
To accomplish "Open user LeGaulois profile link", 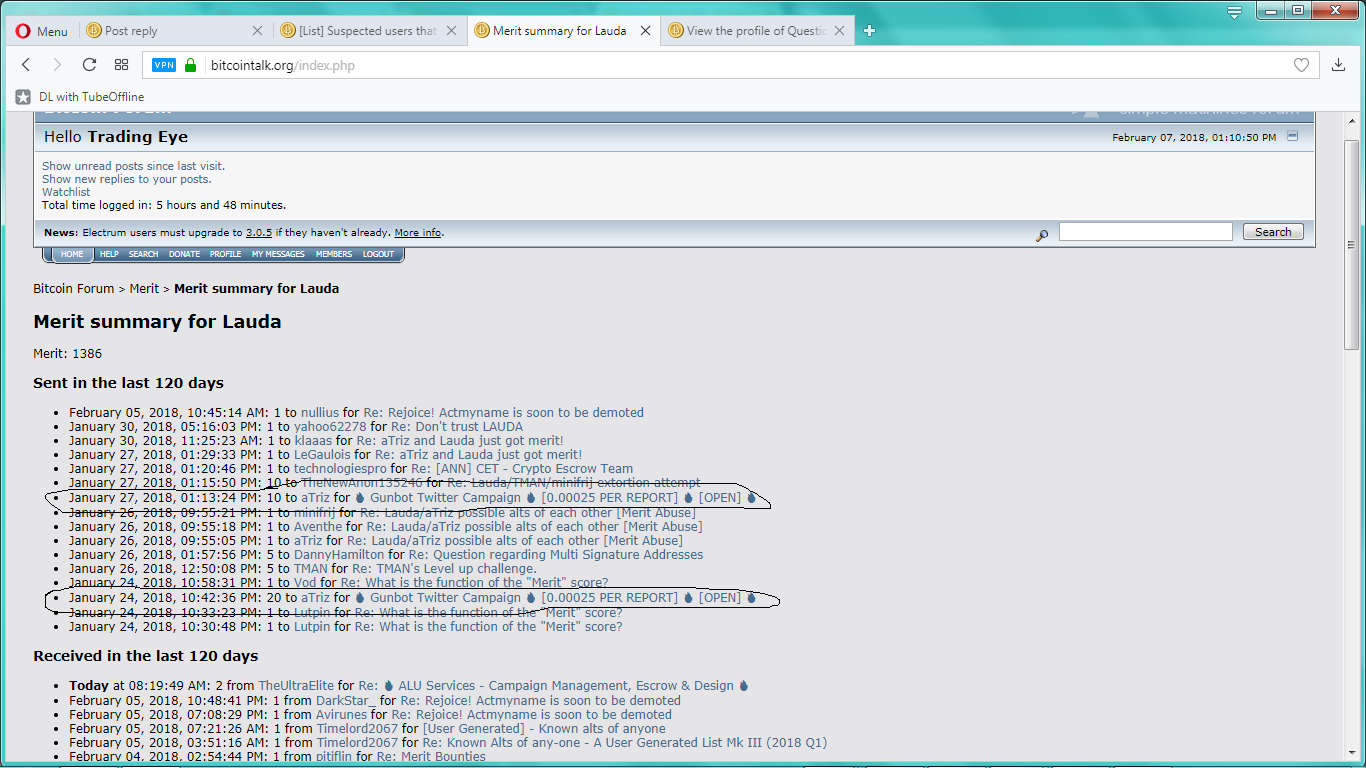I will click(322, 454).
